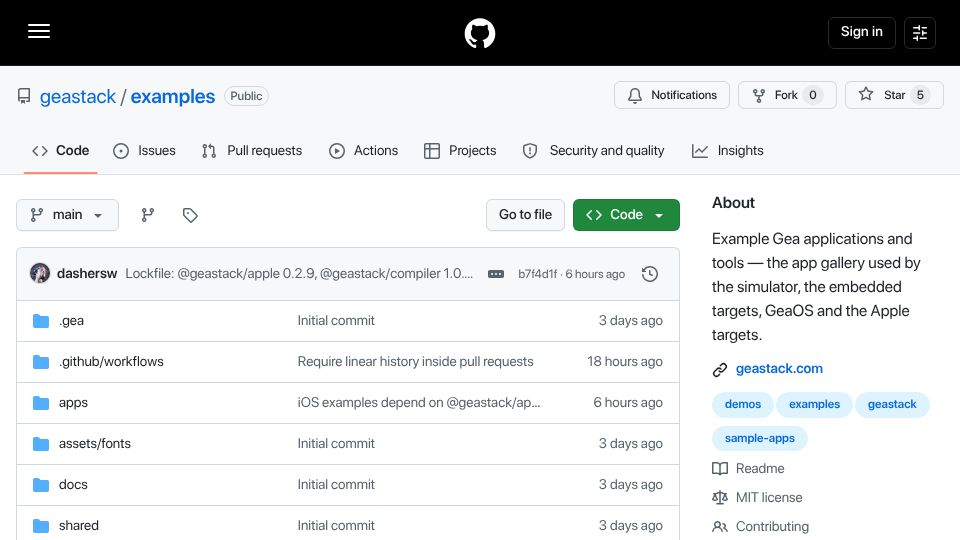Fork the repository

[787, 95]
